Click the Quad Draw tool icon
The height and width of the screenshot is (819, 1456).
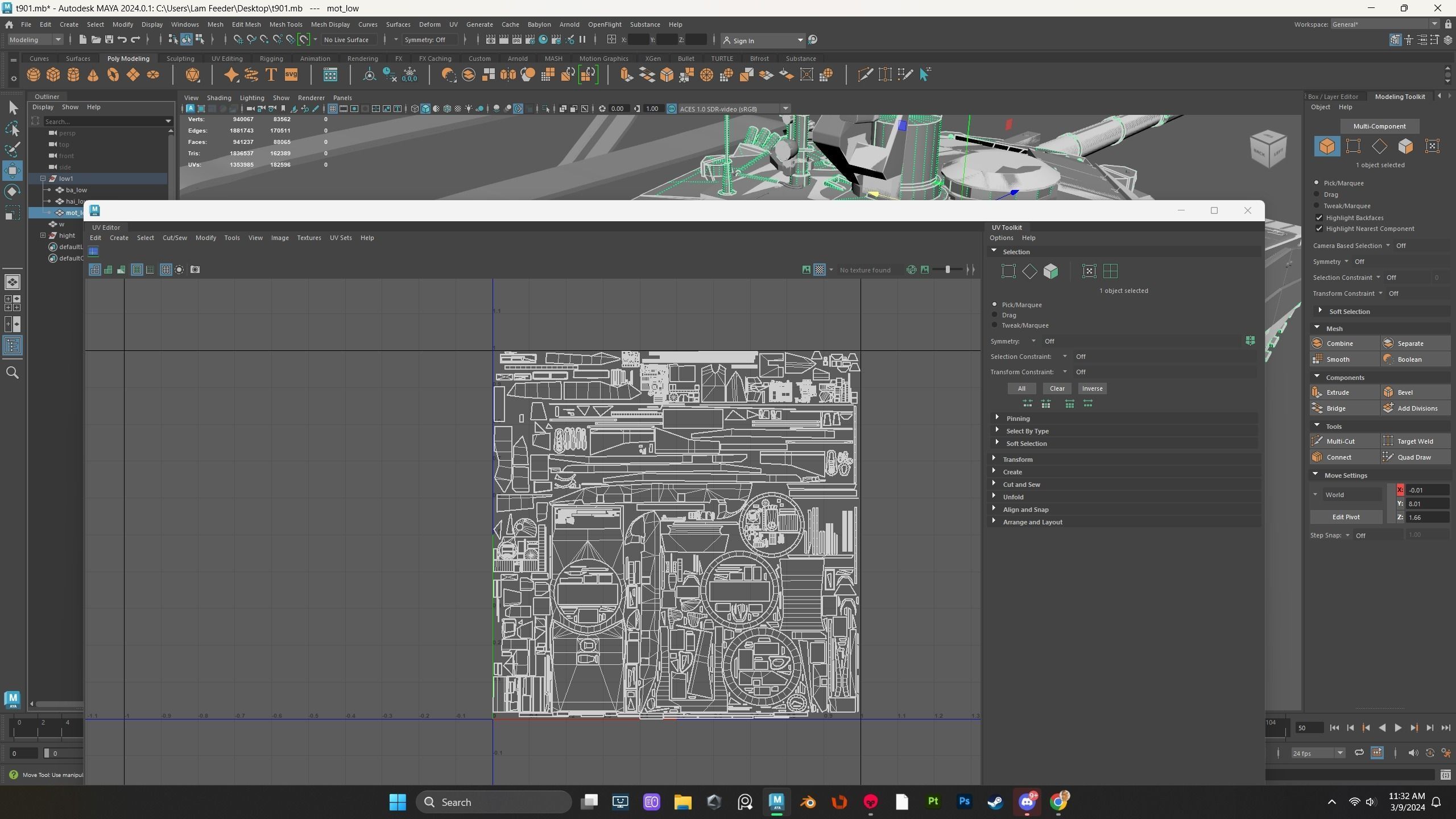coord(1388,457)
